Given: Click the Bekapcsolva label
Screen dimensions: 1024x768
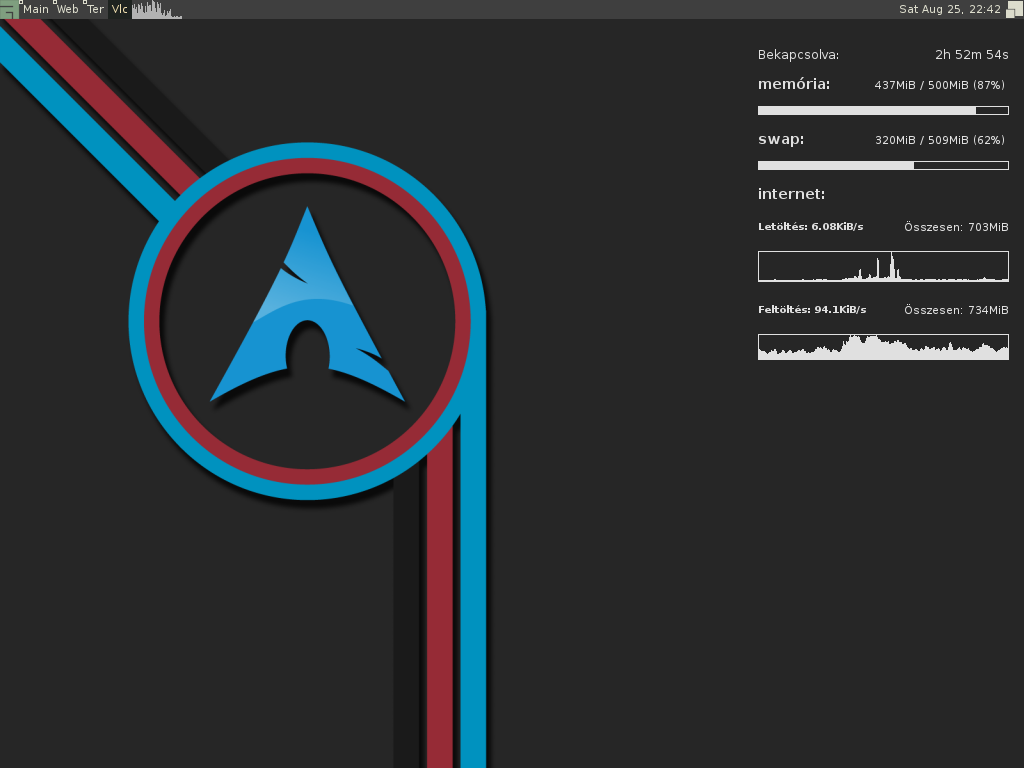Looking at the screenshot, I should pos(798,55).
